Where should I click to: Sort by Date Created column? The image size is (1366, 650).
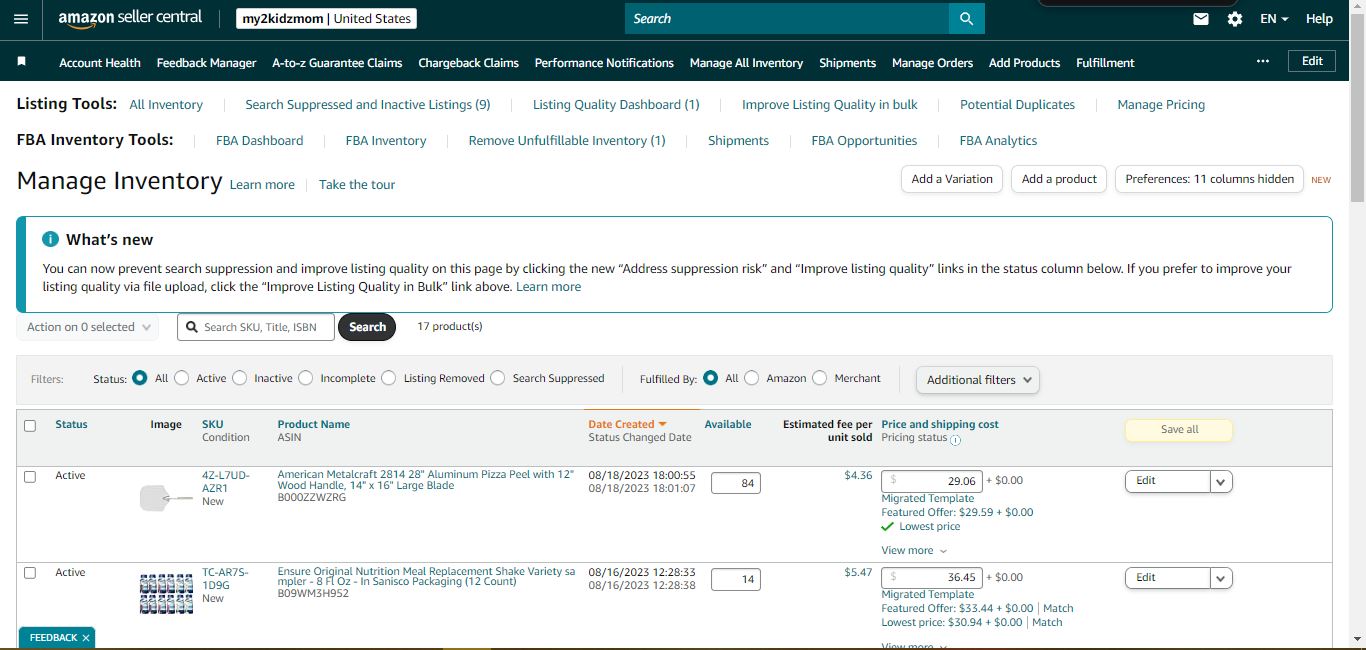click(627, 424)
